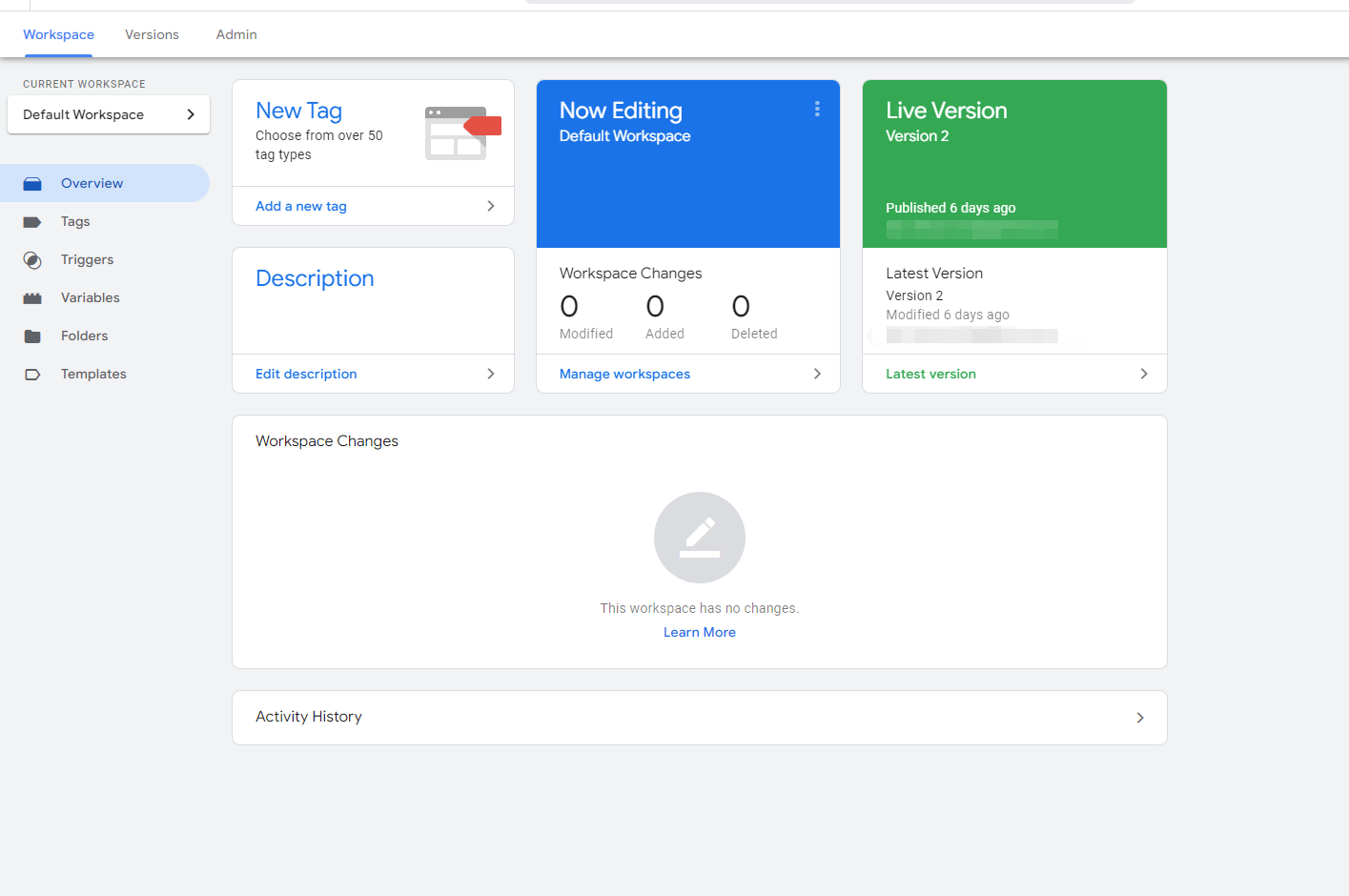Open the three-dot menu on Now Editing

pyautogui.click(x=817, y=110)
